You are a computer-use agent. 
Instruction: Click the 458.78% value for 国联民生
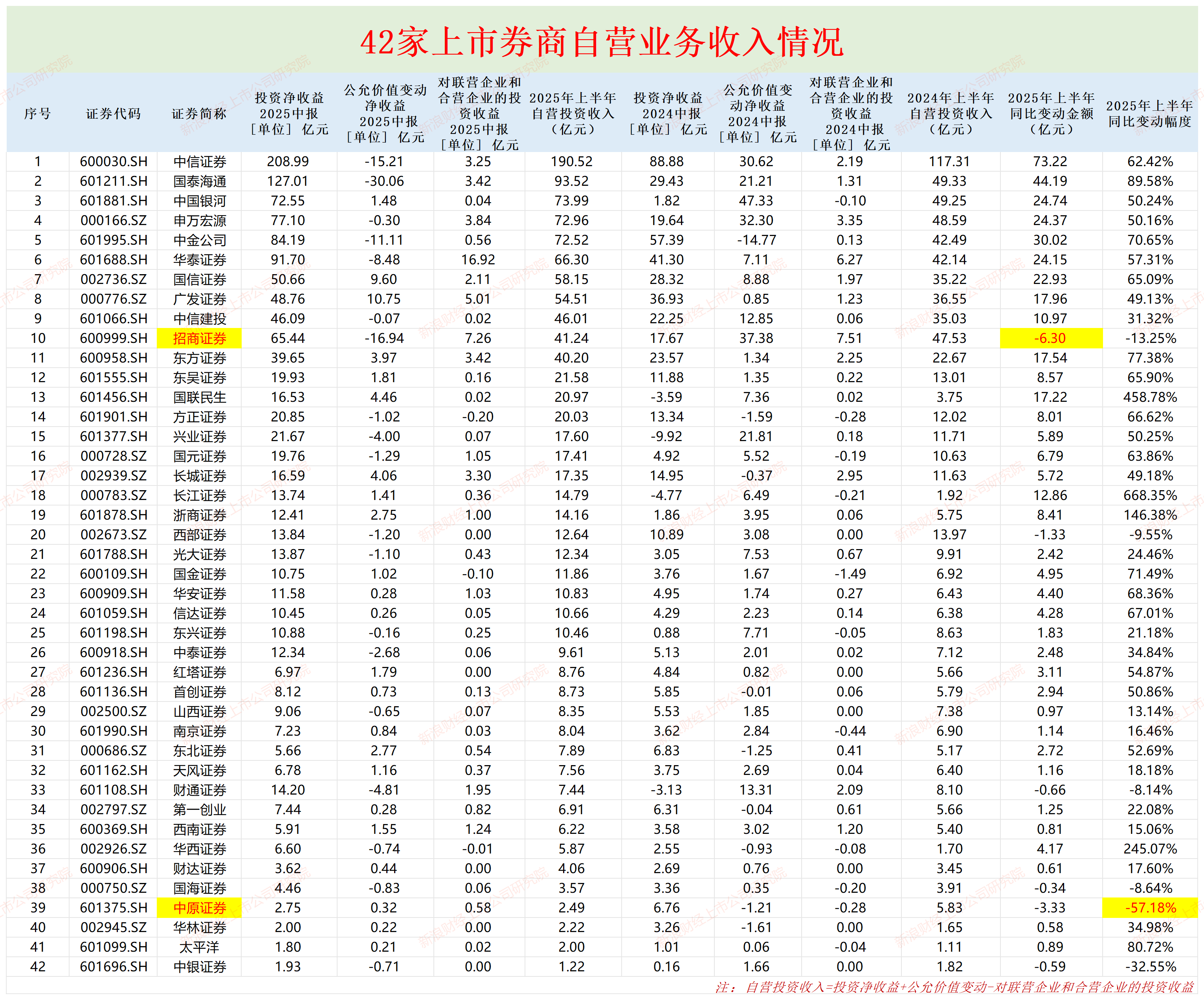pyautogui.click(x=1149, y=397)
